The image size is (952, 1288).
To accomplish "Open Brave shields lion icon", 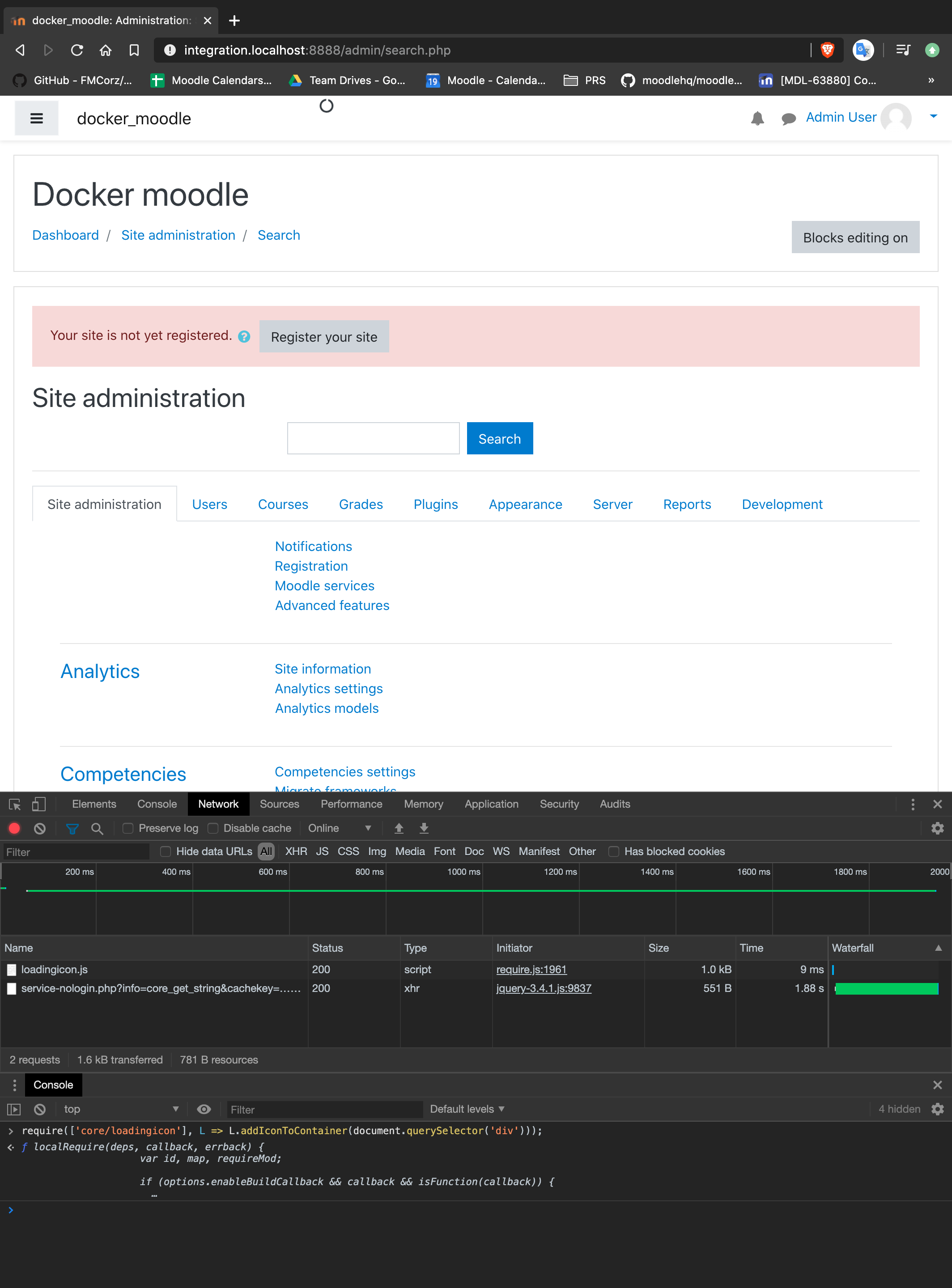I will click(828, 50).
